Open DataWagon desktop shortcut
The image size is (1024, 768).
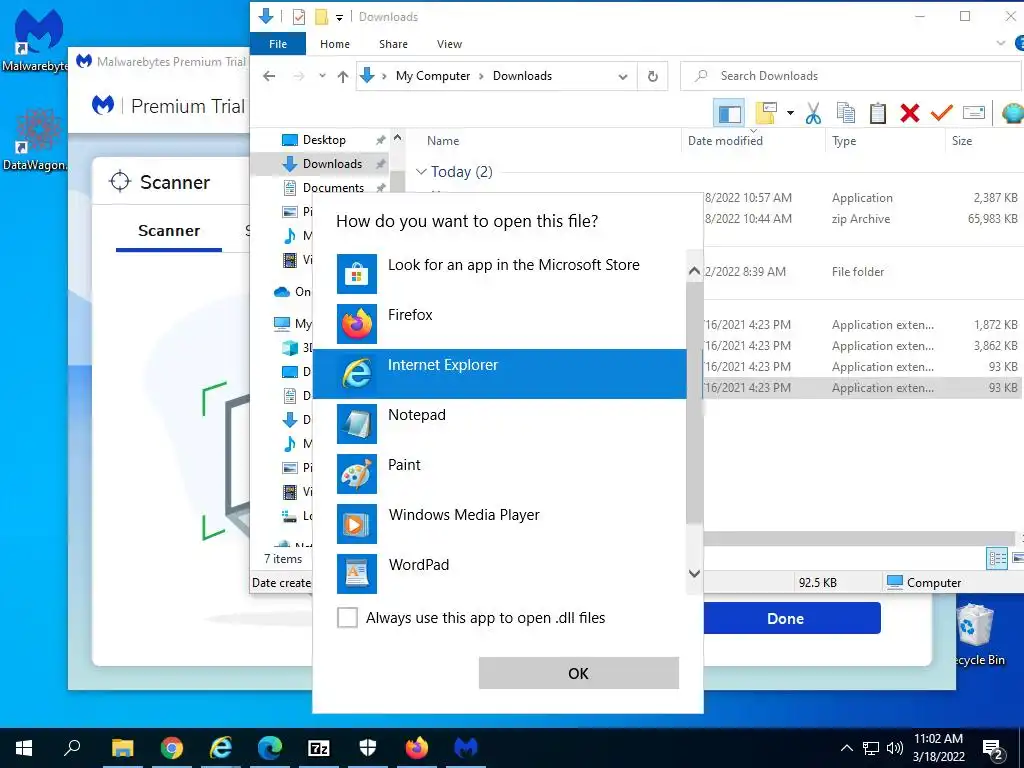click(35, 138)
